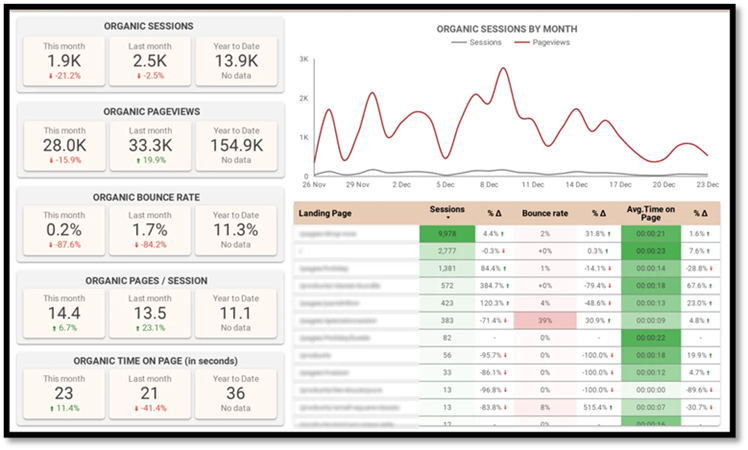The width and height of the screenshot is (748, 450).
Task: Sort table by Landing Page column header
Action: [325, 213]
